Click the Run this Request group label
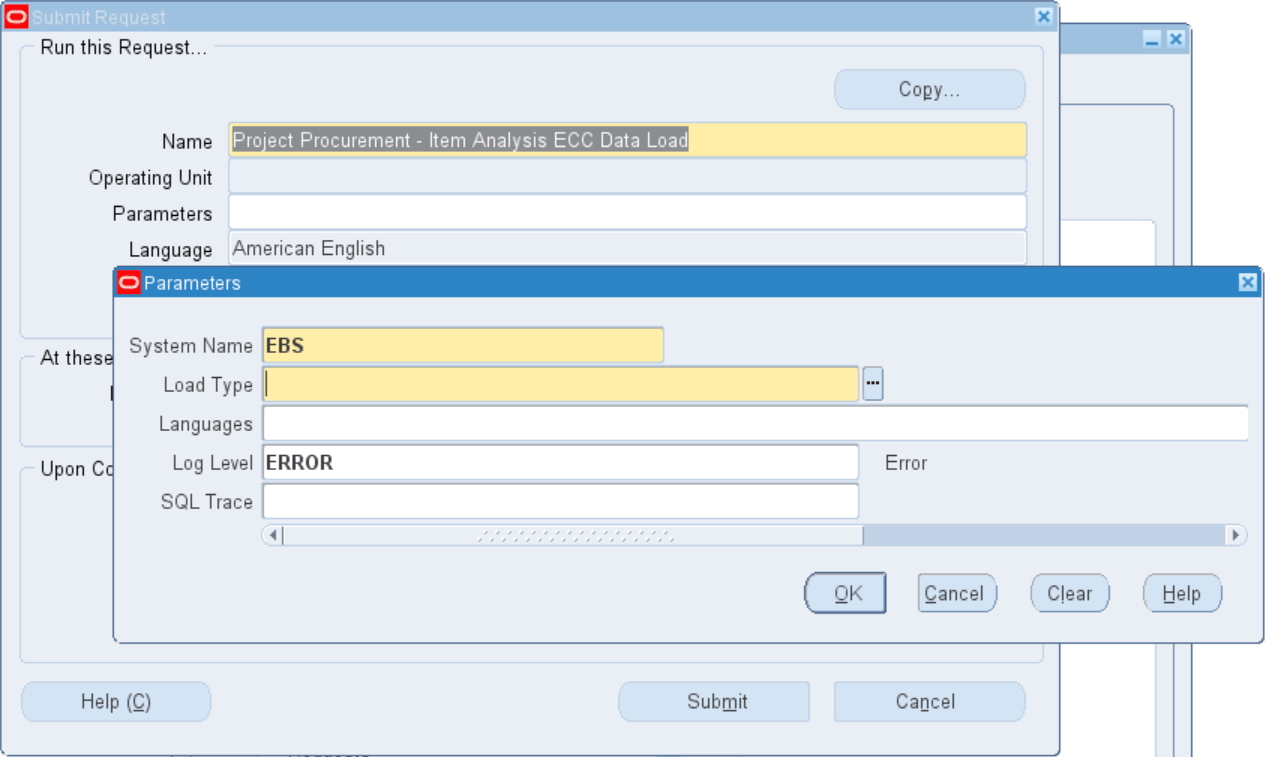The width and height of the screenshot is (1268, 757). coord(124,48)
